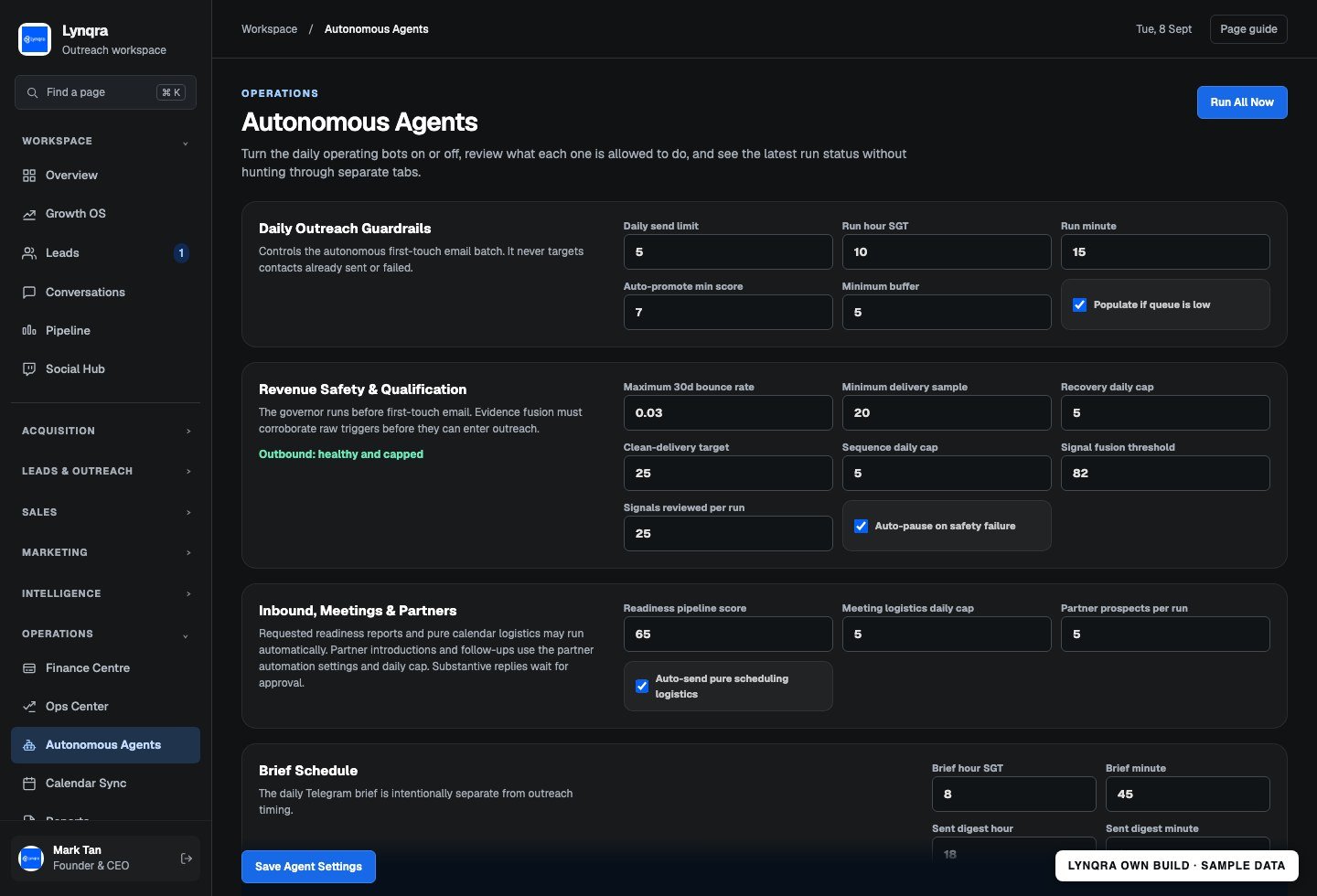Viewport: 1317px width, 896px height.
Task: Edit the Auto-promote min score field
Action: (728, 313)
